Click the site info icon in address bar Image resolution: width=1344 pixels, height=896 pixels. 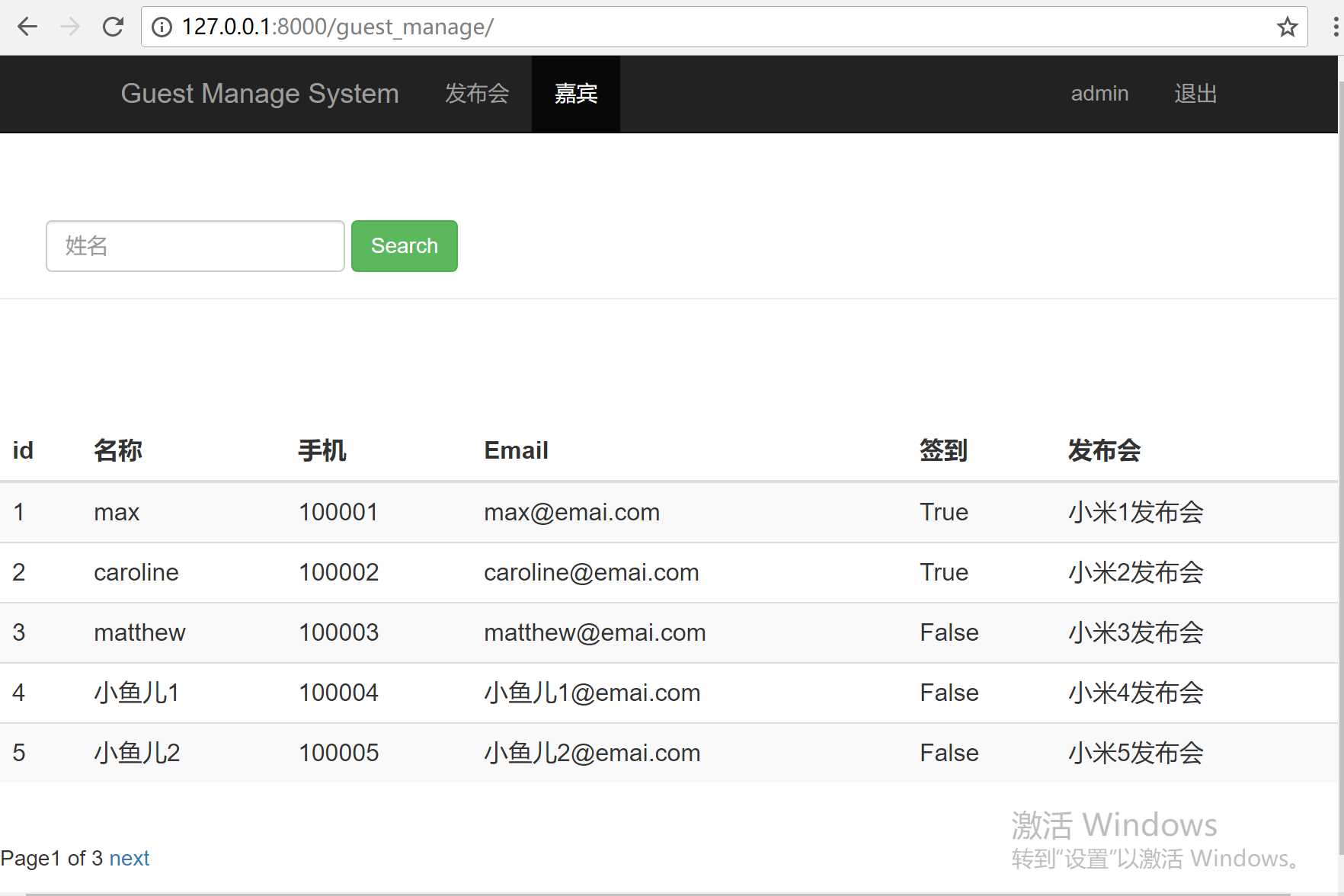click(162, 27)
